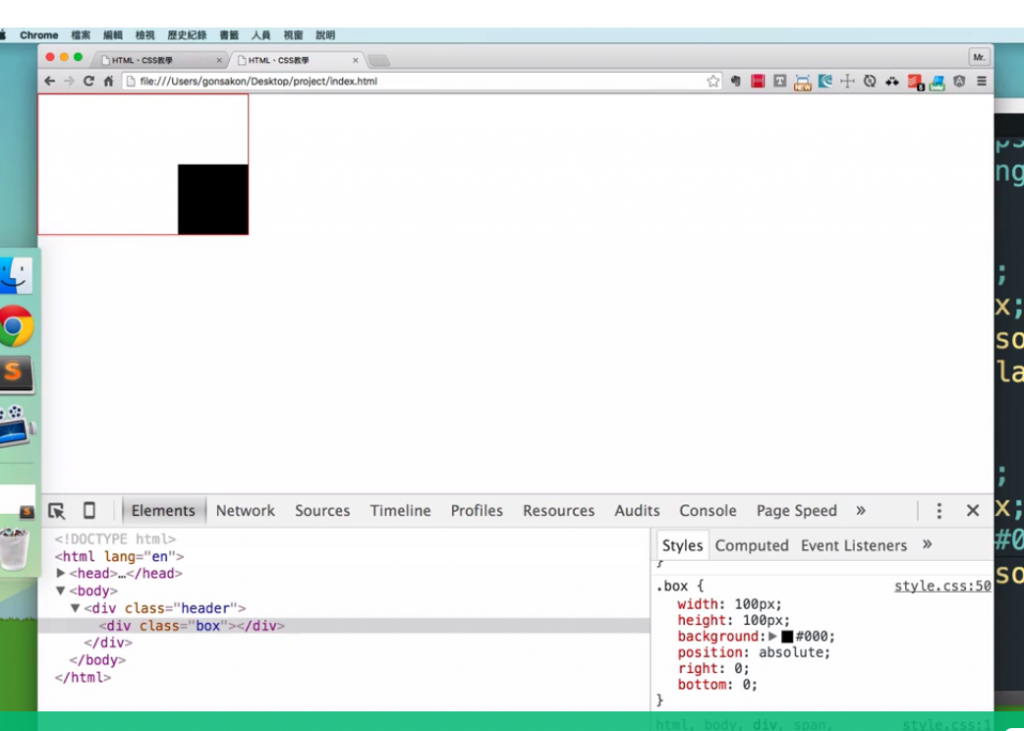Show more DevTools tabs with double chevron
This screenshot has height=731, width=1024.
[x=861, y=510]
